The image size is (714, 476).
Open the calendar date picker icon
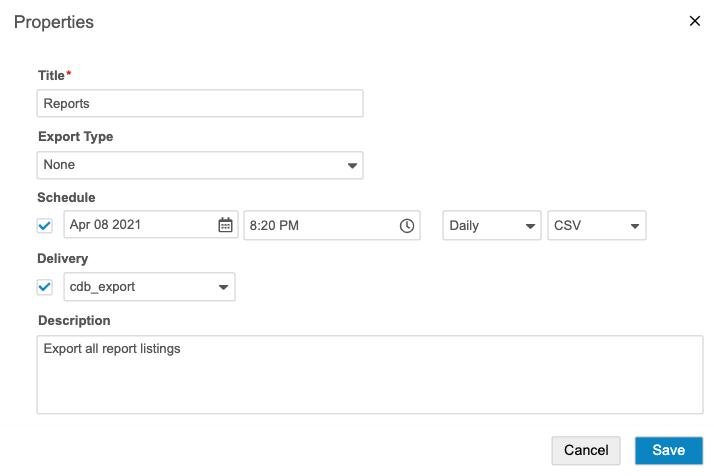click(225, 226)
